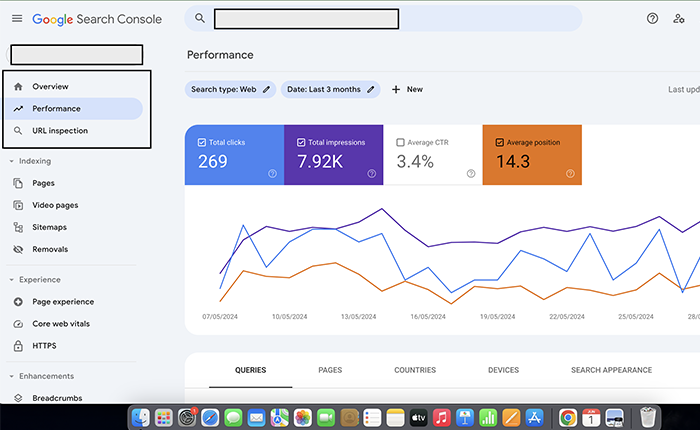Open Core web vitals report
The width and height of the screenshot is (700, 430).
coord(61,324)
